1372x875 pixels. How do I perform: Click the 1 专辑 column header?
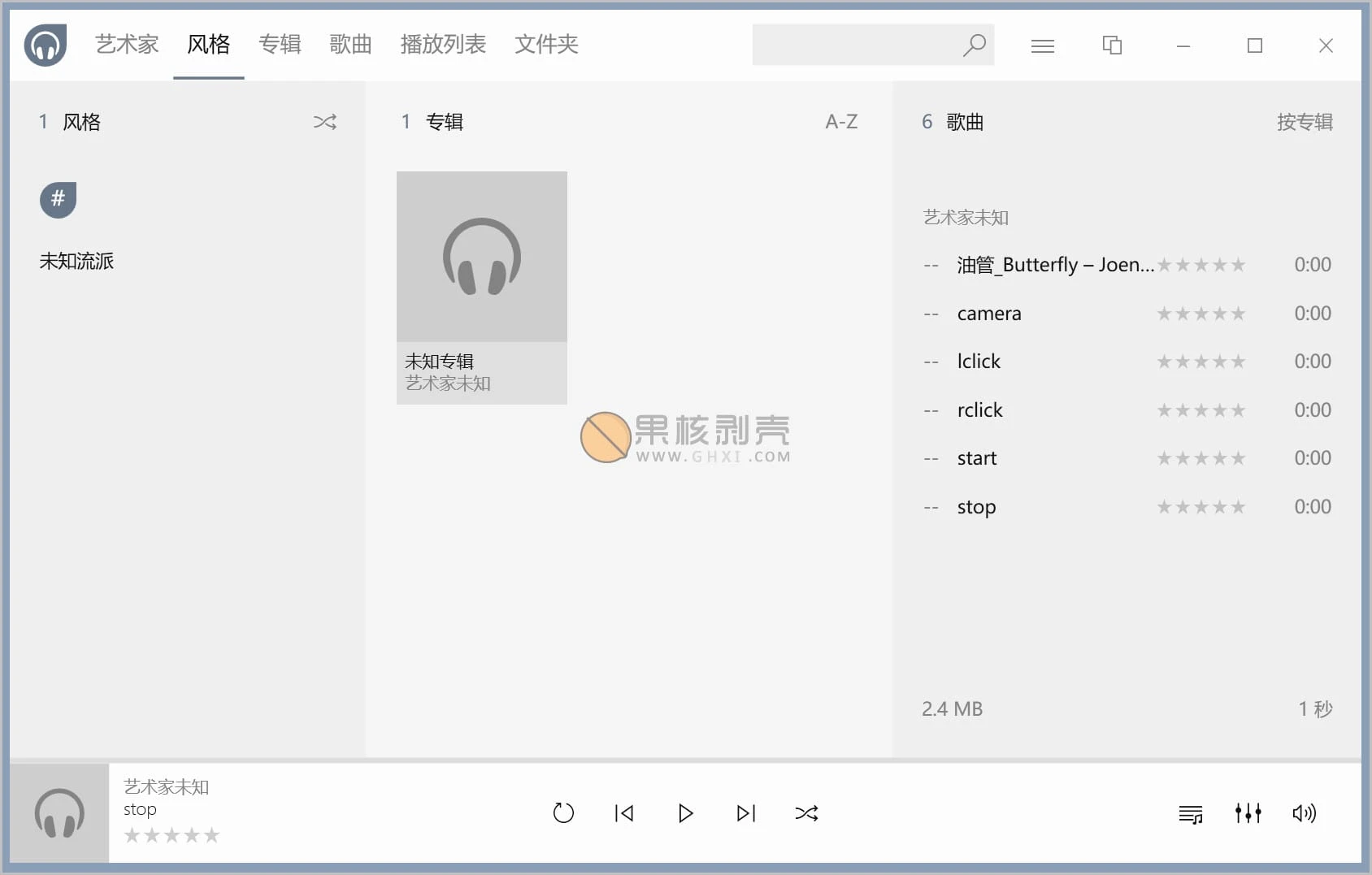tap(432, 122)
